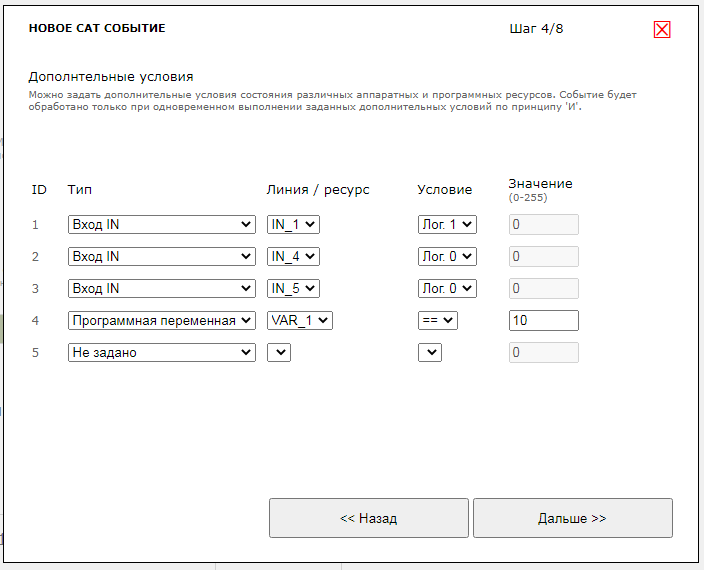Proceed with the 'Дальше >>' button

pyautogui.click(x=572, y=518)
